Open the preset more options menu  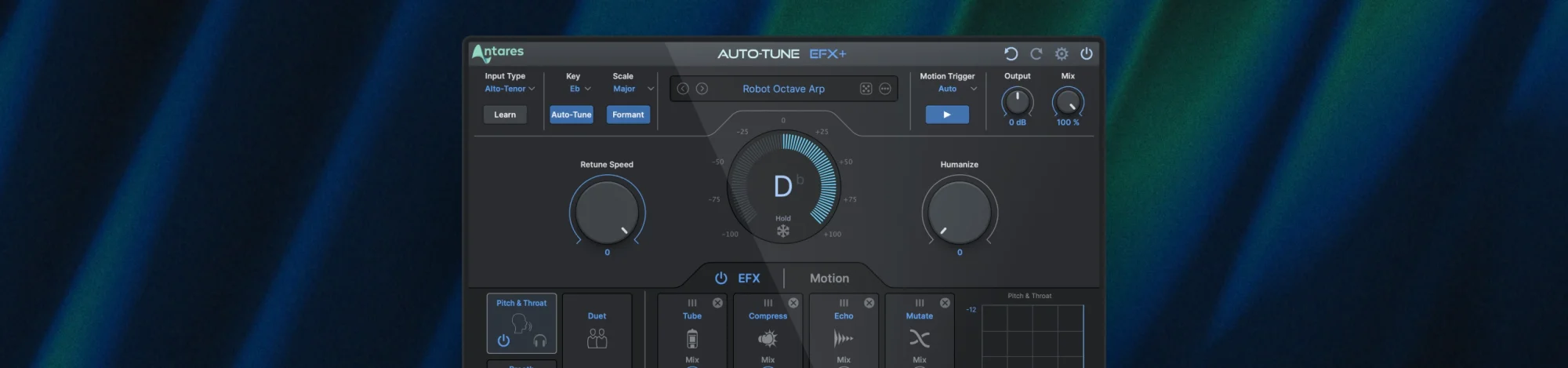[885, 89]
